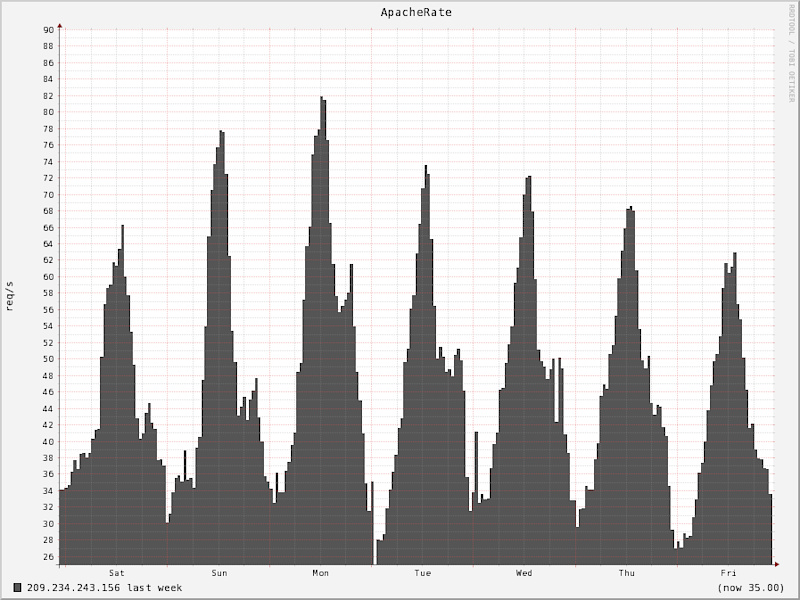Select the 44 y-axis value
Screen dimensions: 800x600
(48, 409)
